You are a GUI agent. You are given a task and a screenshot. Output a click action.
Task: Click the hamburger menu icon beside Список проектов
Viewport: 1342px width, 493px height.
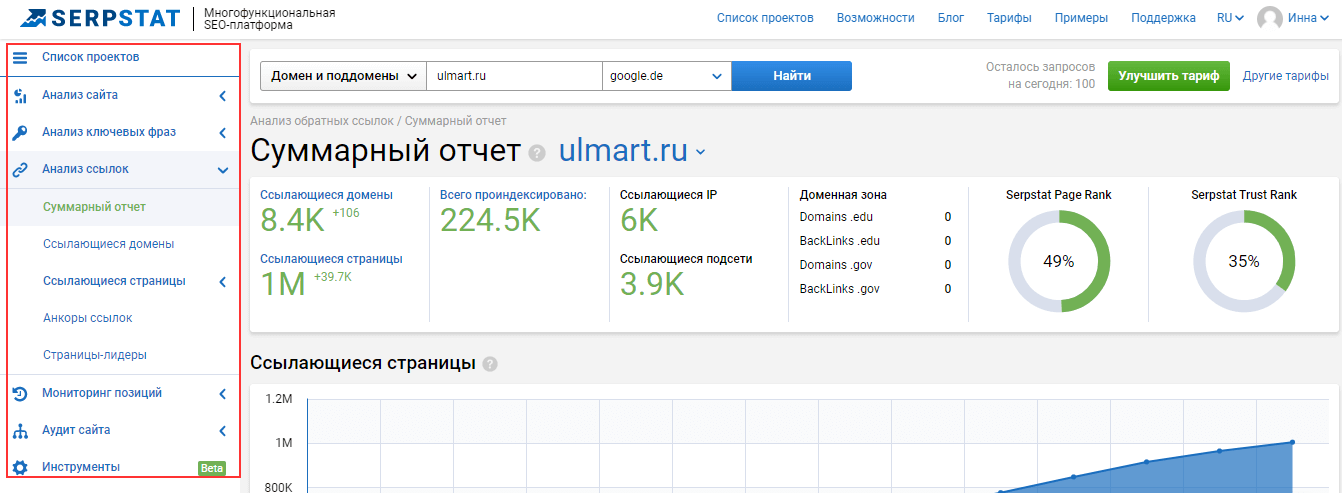click(x=20, y=58)
